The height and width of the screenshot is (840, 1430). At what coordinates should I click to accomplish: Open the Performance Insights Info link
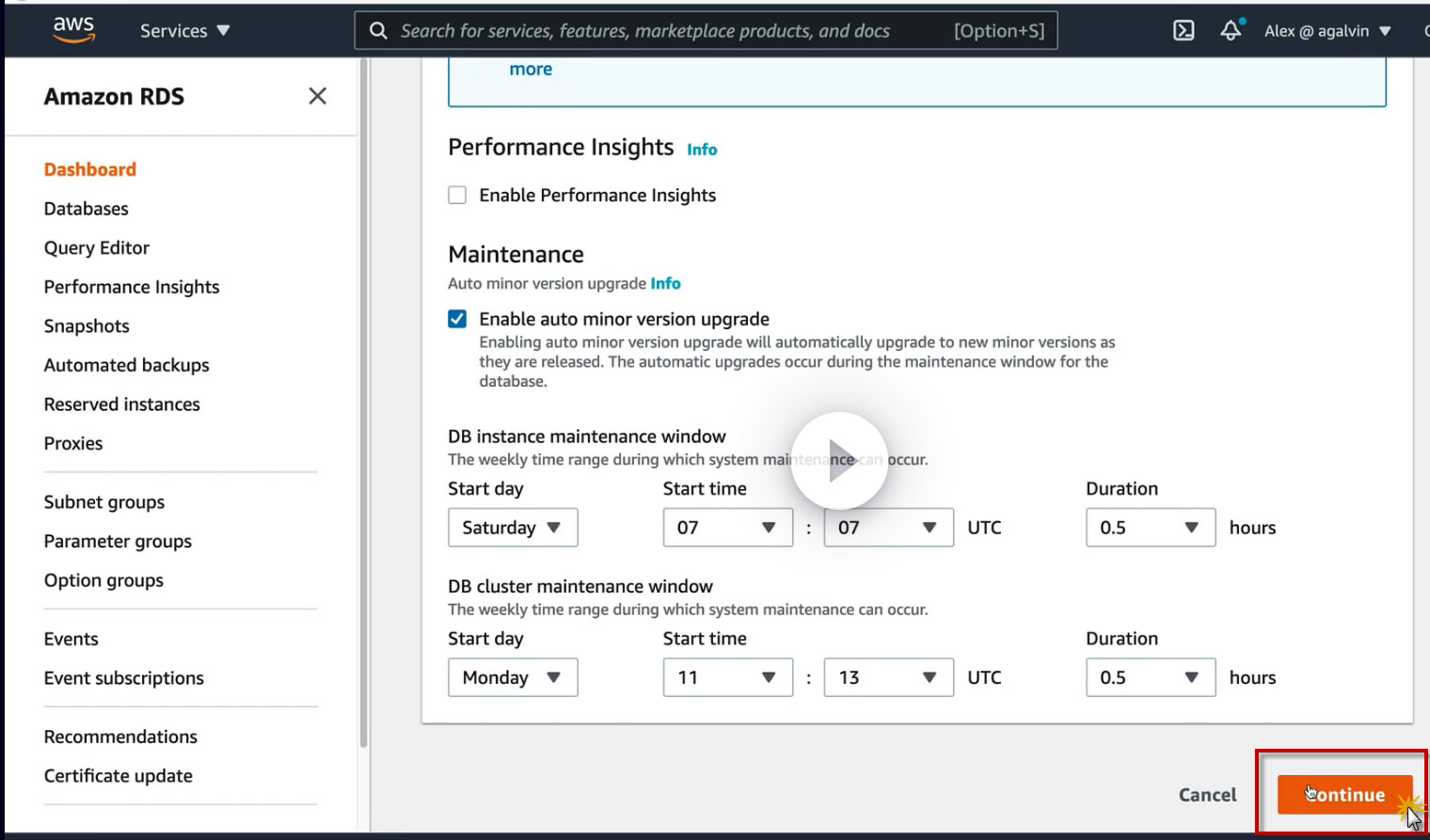(x=702, y=150)
